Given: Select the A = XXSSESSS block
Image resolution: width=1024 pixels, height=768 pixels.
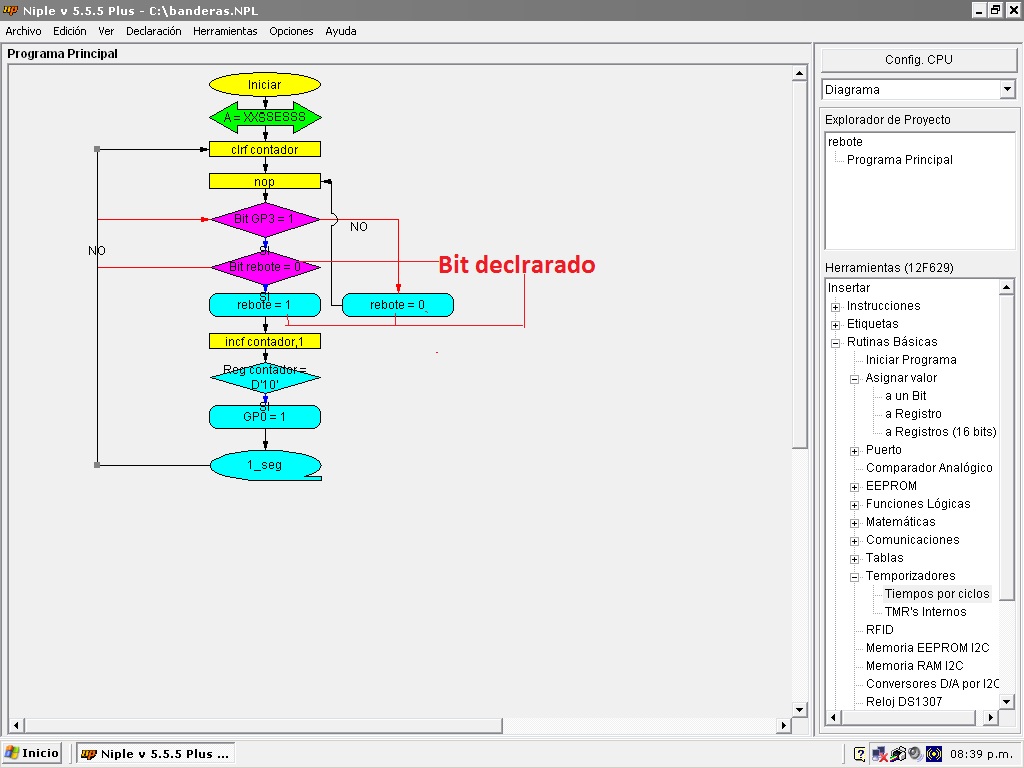Looking at the screenshot, I should point(264,118).
